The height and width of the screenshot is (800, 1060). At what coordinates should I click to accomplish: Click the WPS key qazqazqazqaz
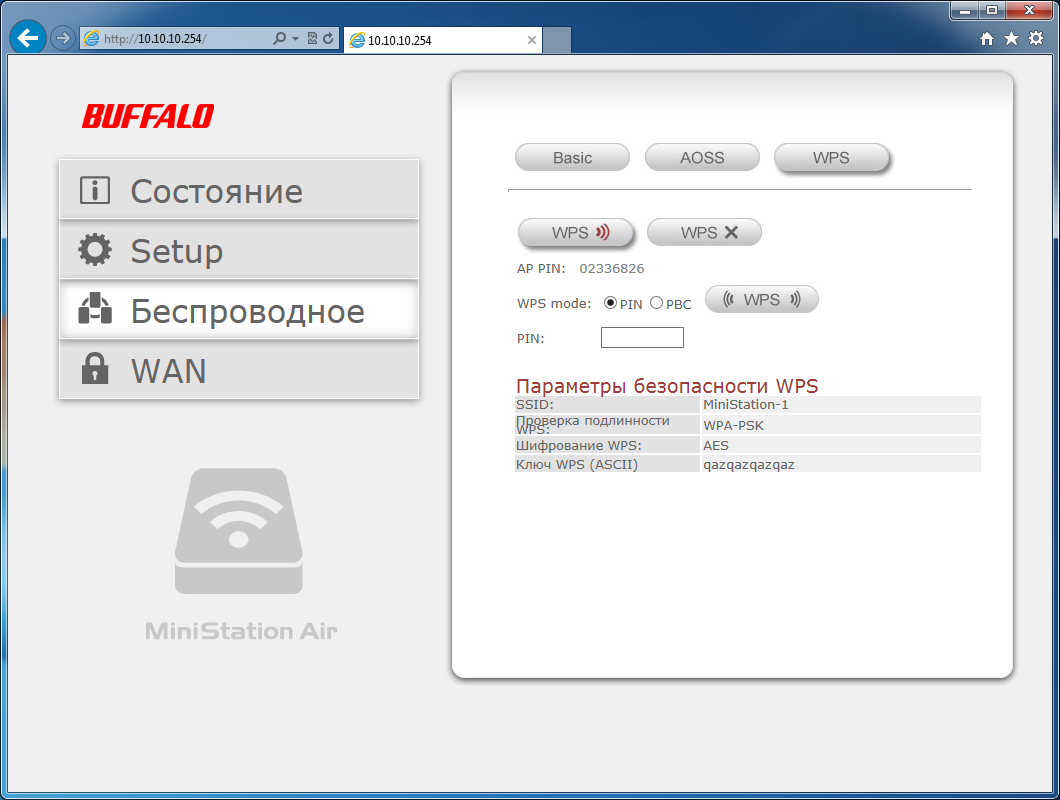[x=749, y=465]
